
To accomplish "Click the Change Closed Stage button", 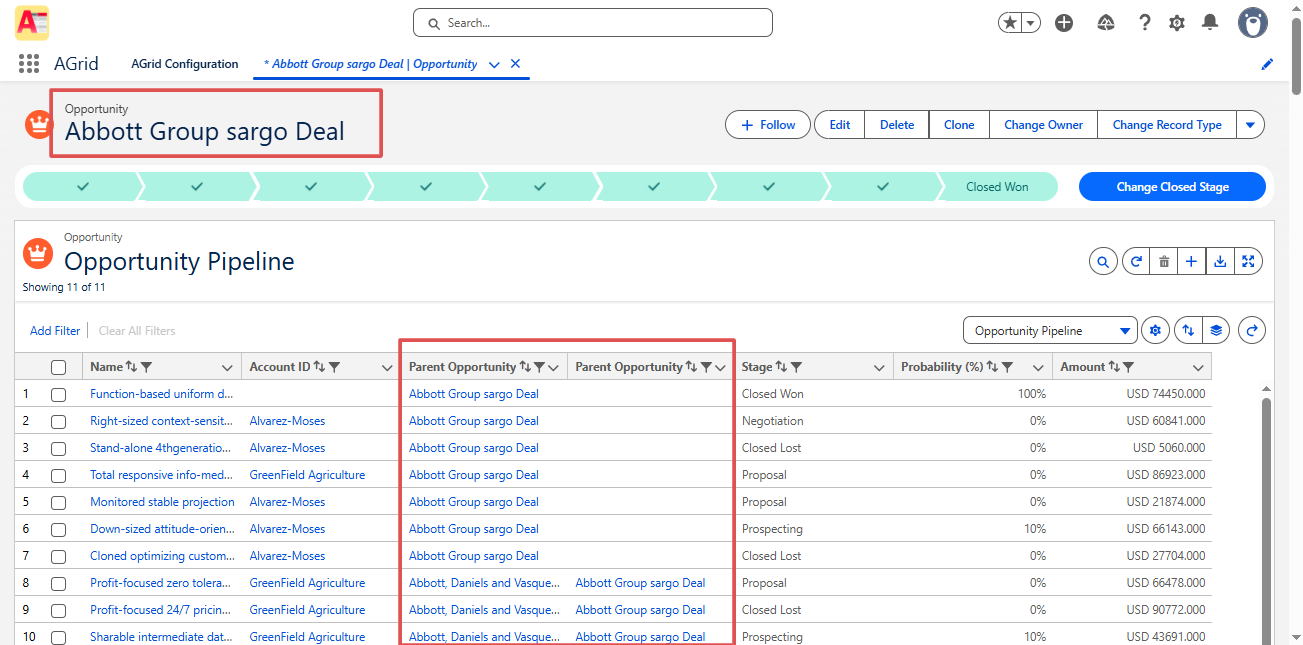I will pos(1172,187).
